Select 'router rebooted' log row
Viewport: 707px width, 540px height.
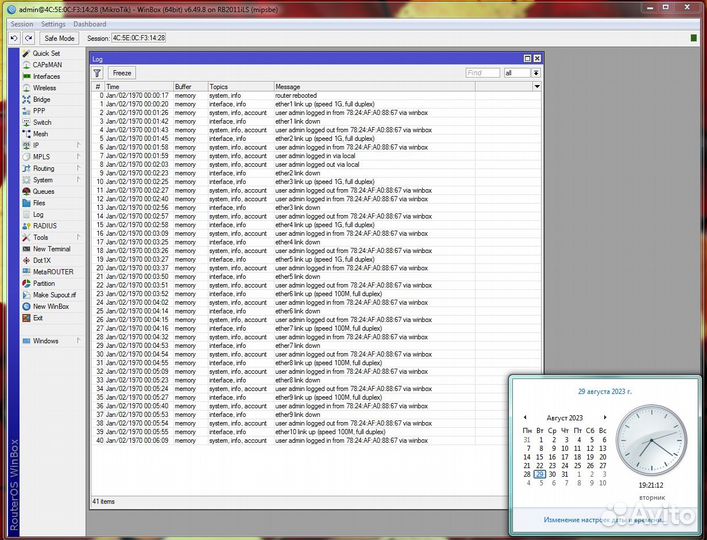316,96
